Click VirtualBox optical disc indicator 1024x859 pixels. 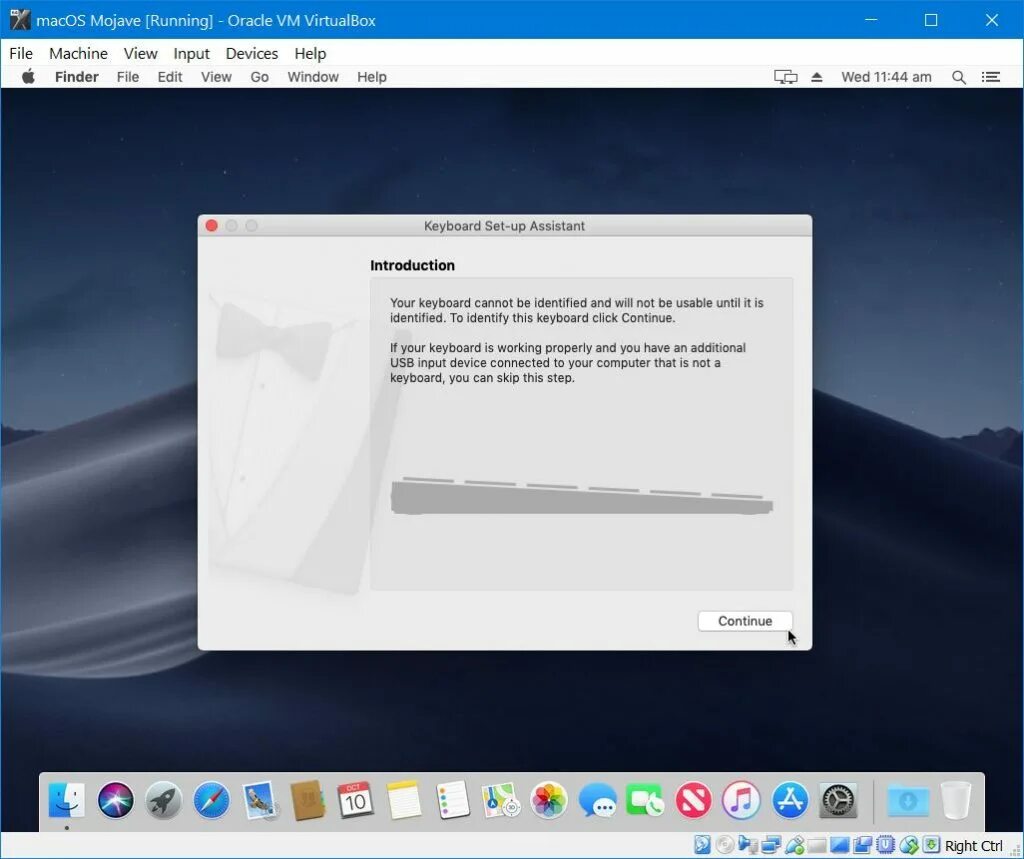click(725, 845)
